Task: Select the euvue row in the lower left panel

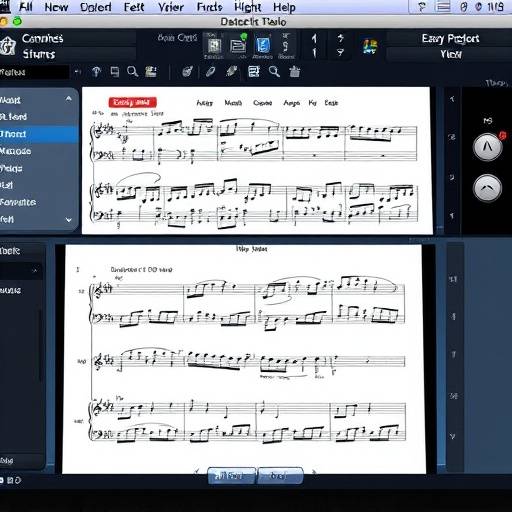Action: [20, 291]
